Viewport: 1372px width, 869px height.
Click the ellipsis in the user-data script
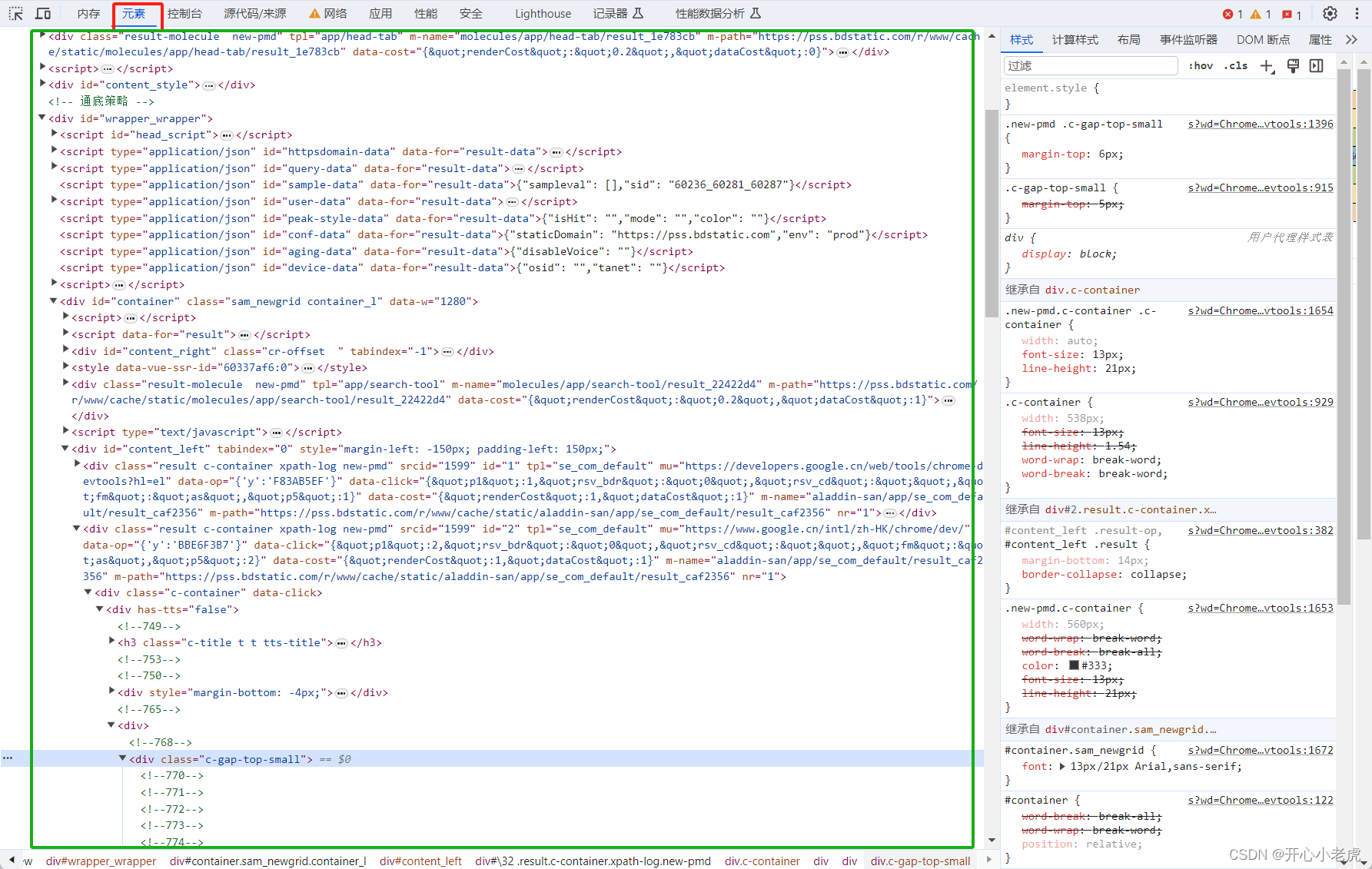click(x=512, y=202)
